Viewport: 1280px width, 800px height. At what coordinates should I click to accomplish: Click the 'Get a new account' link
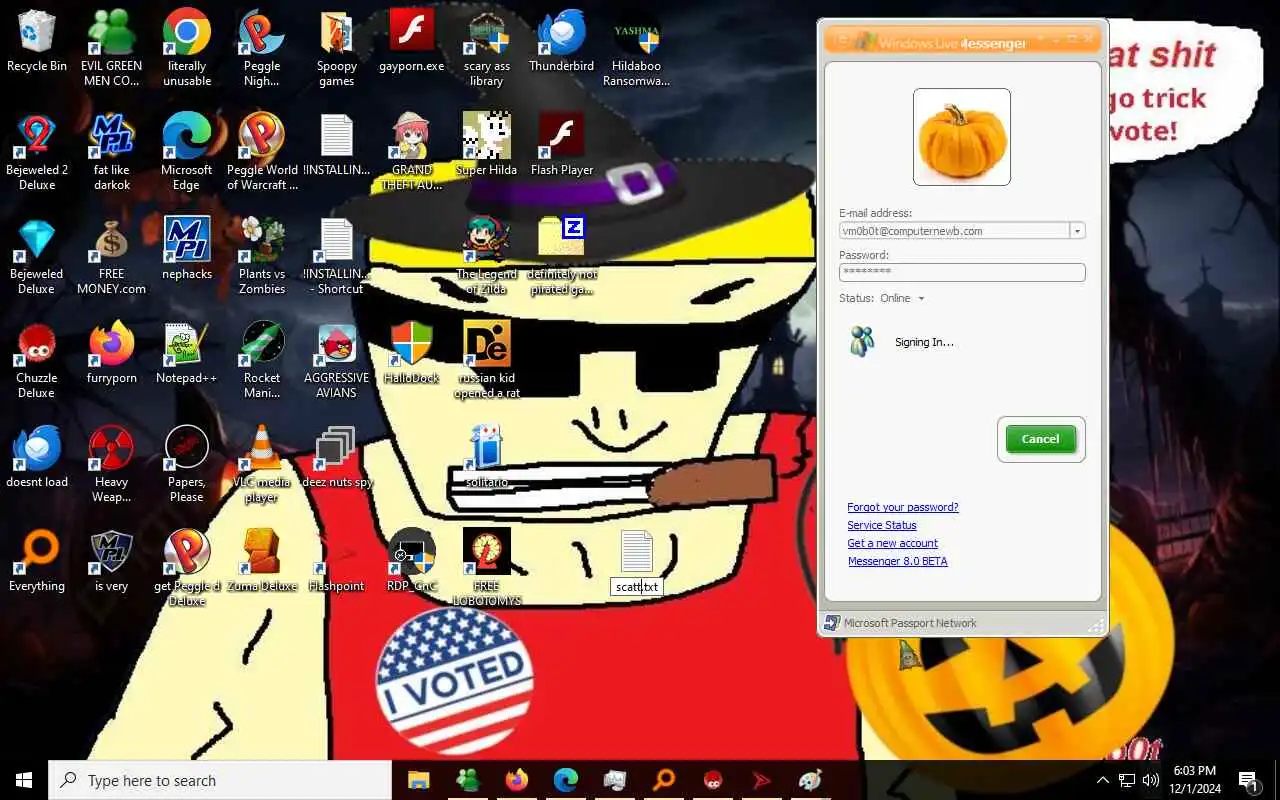[893, 543]
